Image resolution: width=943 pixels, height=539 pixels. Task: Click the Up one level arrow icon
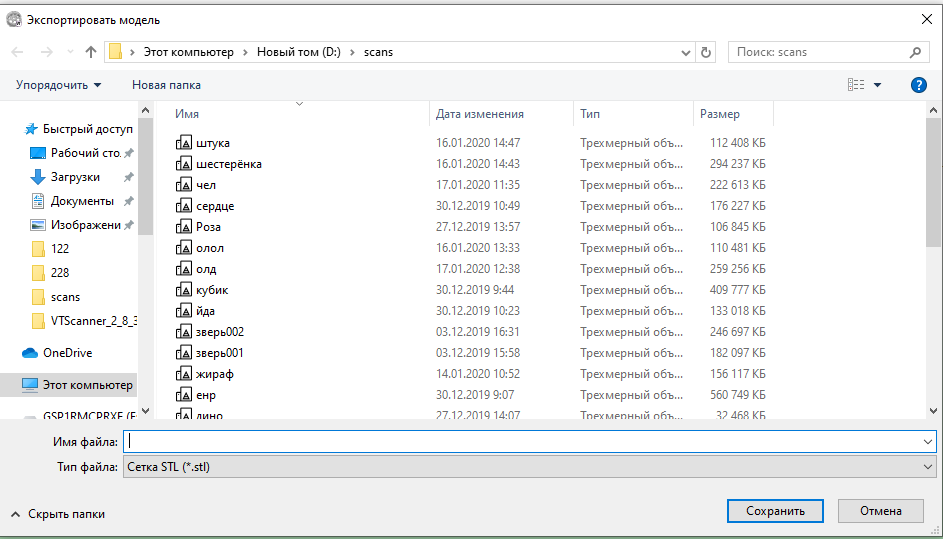(91, 52)
